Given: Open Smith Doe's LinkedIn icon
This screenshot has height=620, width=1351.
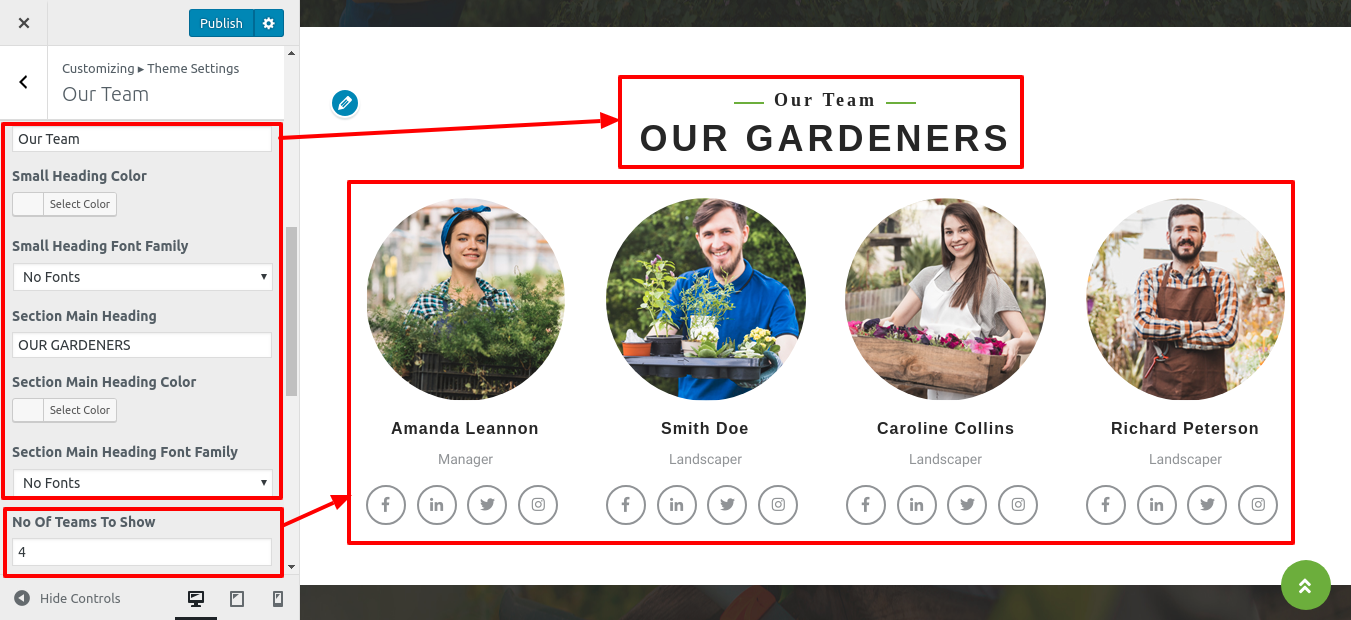Looking at the screenshot, I should click(x=677, y=505).
